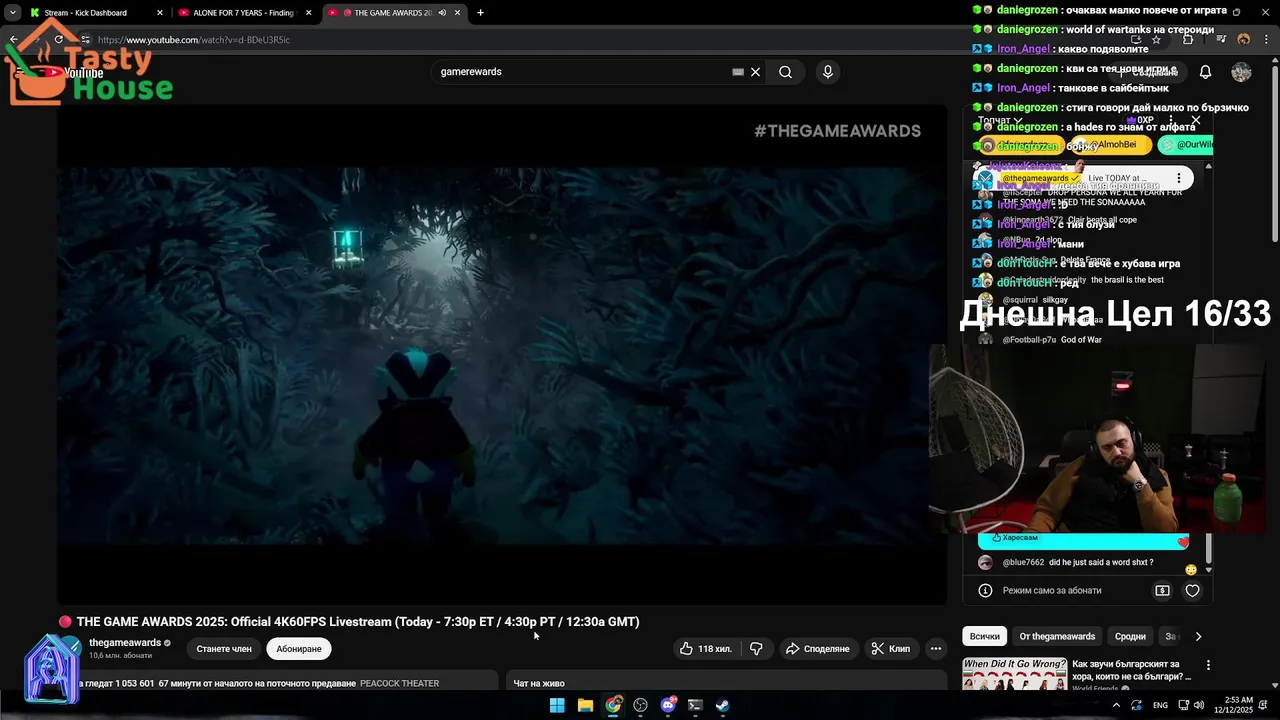
Task: Open the thegameawards channel name
Action: pos(125,643)
